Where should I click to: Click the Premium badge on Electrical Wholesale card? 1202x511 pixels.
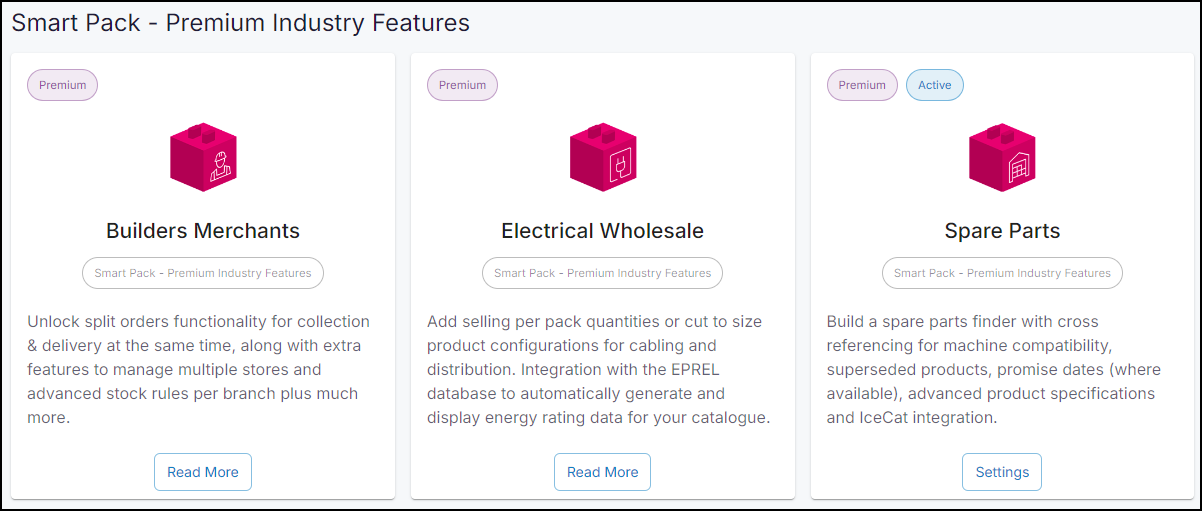pos(462,85)
